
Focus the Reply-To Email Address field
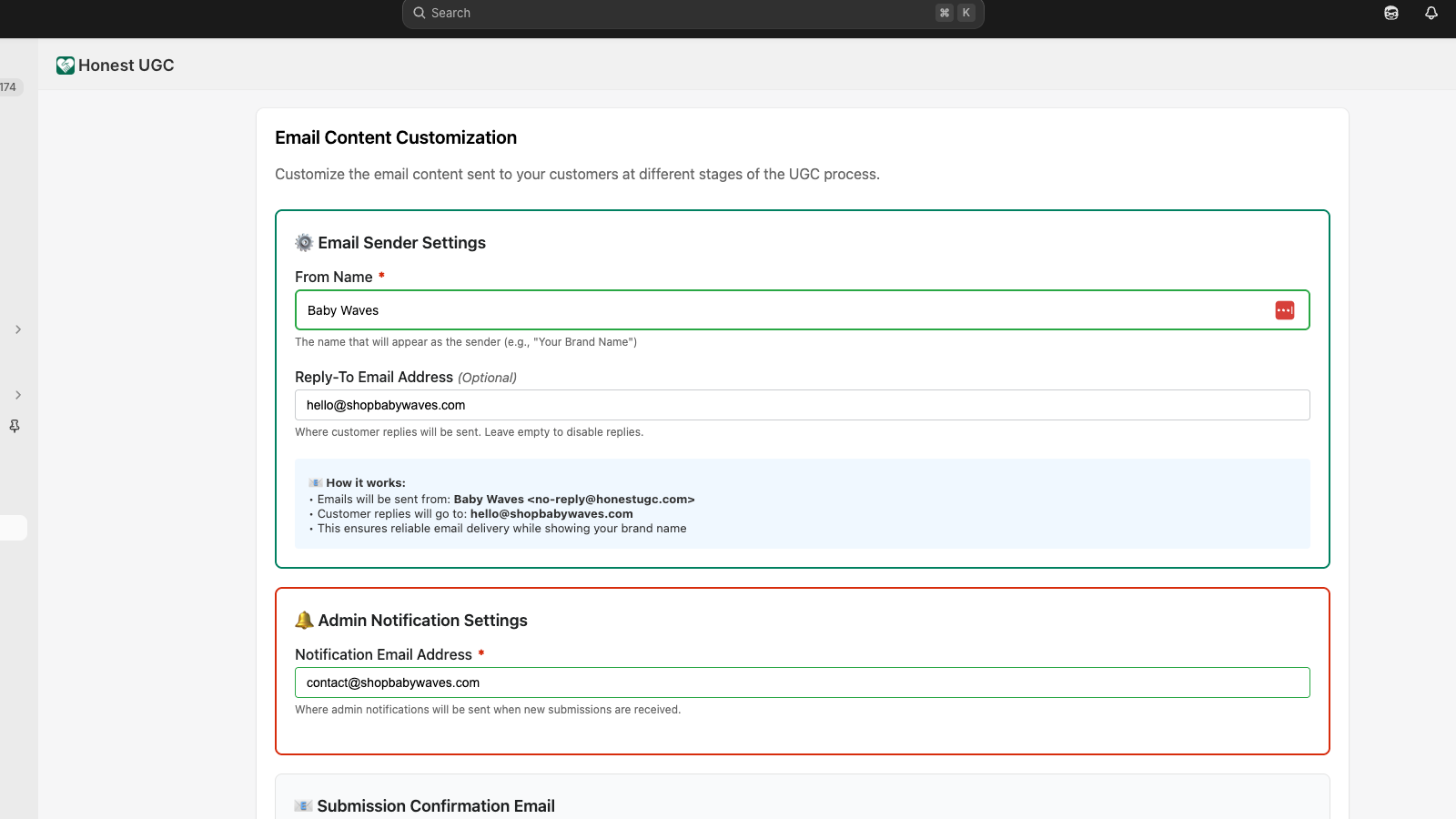click(x=801, y=405)
